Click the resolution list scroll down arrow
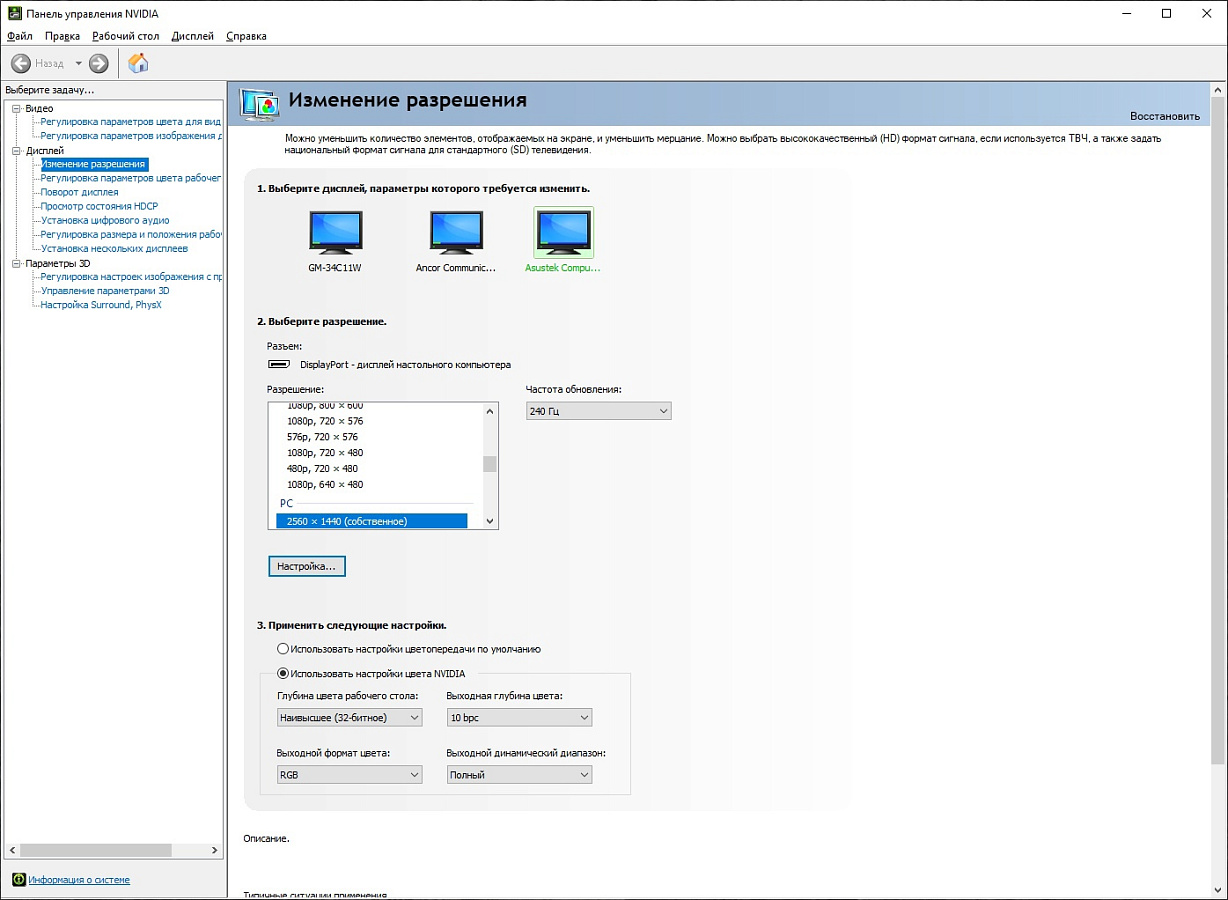Viewport: 1228px width, 900px height. tap(490, 521)
